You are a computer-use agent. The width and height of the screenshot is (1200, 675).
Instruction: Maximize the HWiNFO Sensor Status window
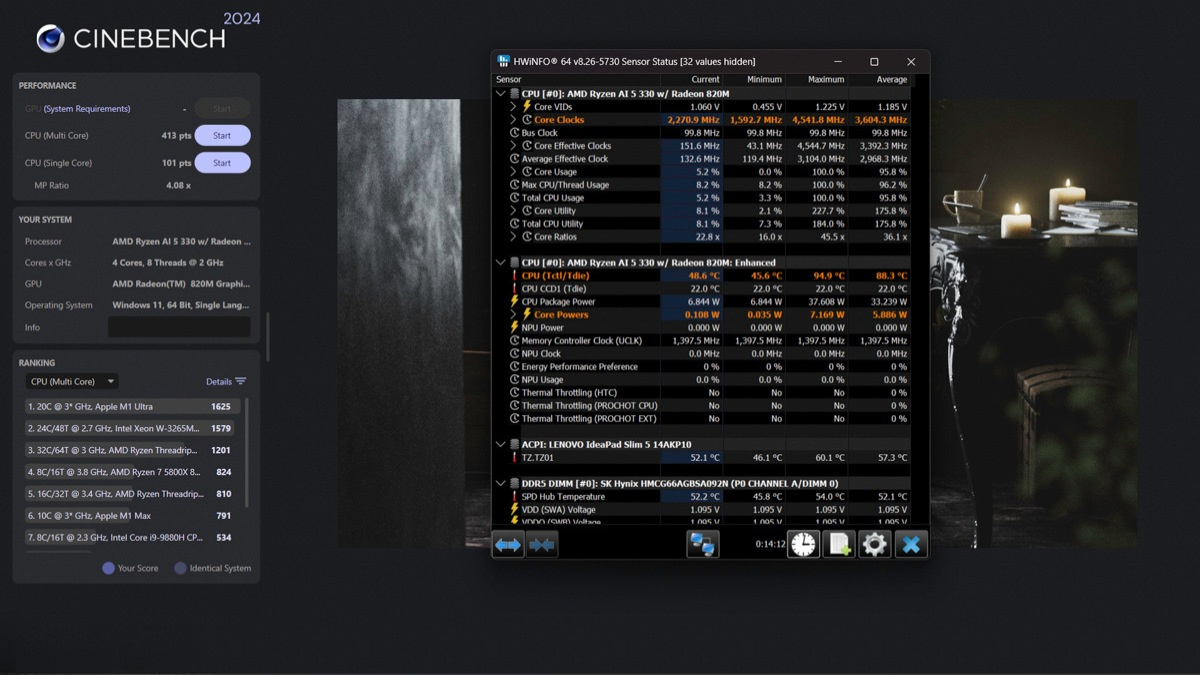click(874, 62)
